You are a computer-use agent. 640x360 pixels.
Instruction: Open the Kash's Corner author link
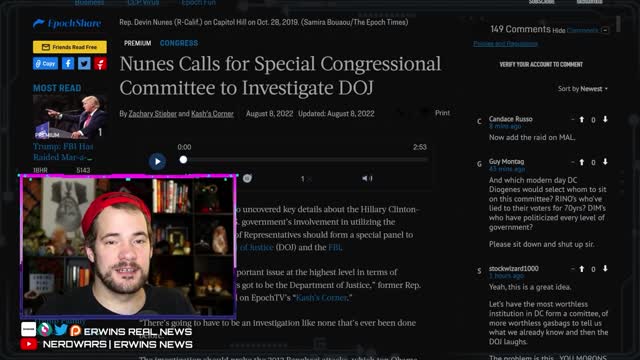[212, 114]
